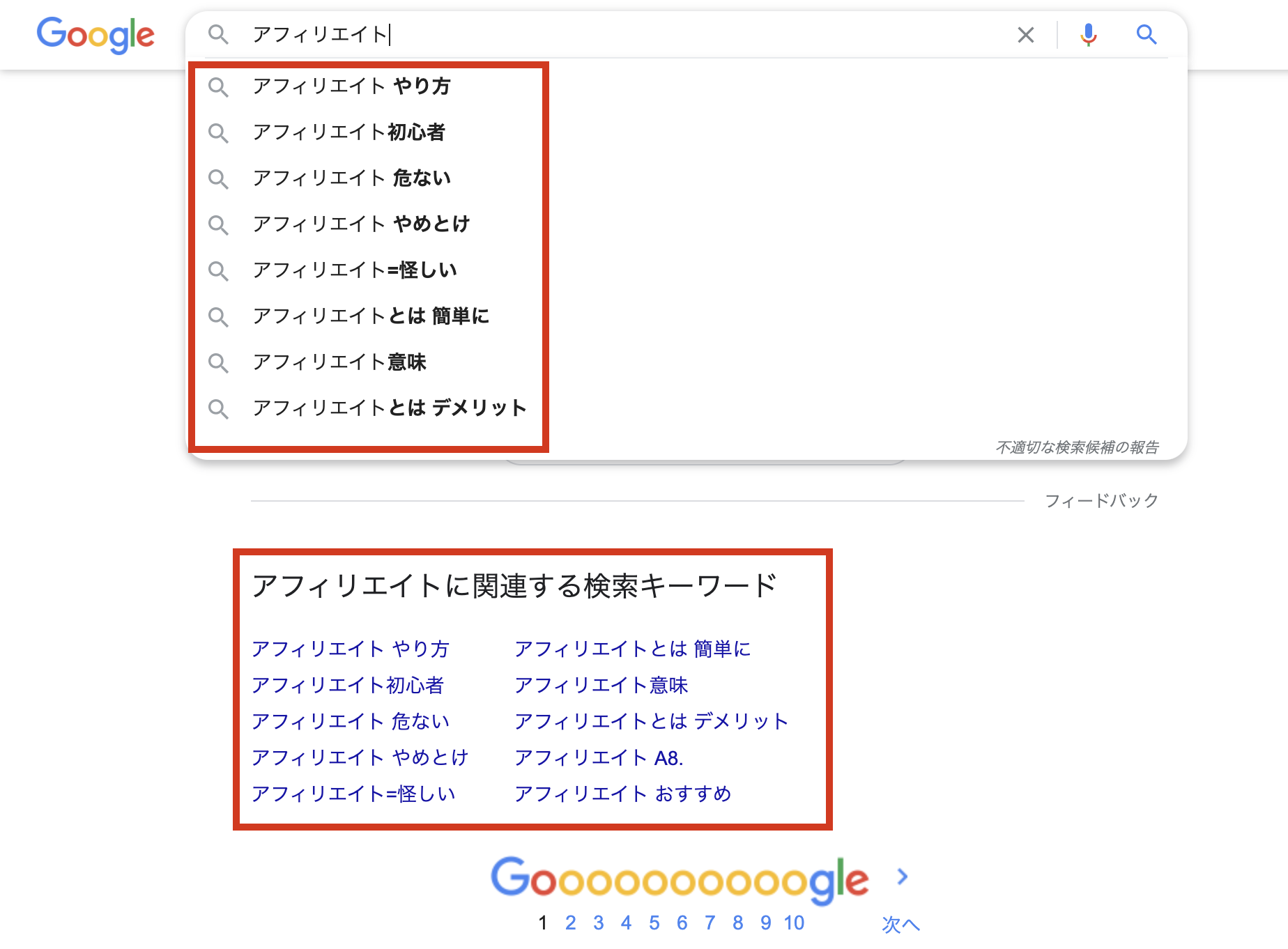Image resolution: width=1288 pixels, height=949 pixels.
Task: Go to results page 8
Action: pyautogui.click(x=738, y=923)
